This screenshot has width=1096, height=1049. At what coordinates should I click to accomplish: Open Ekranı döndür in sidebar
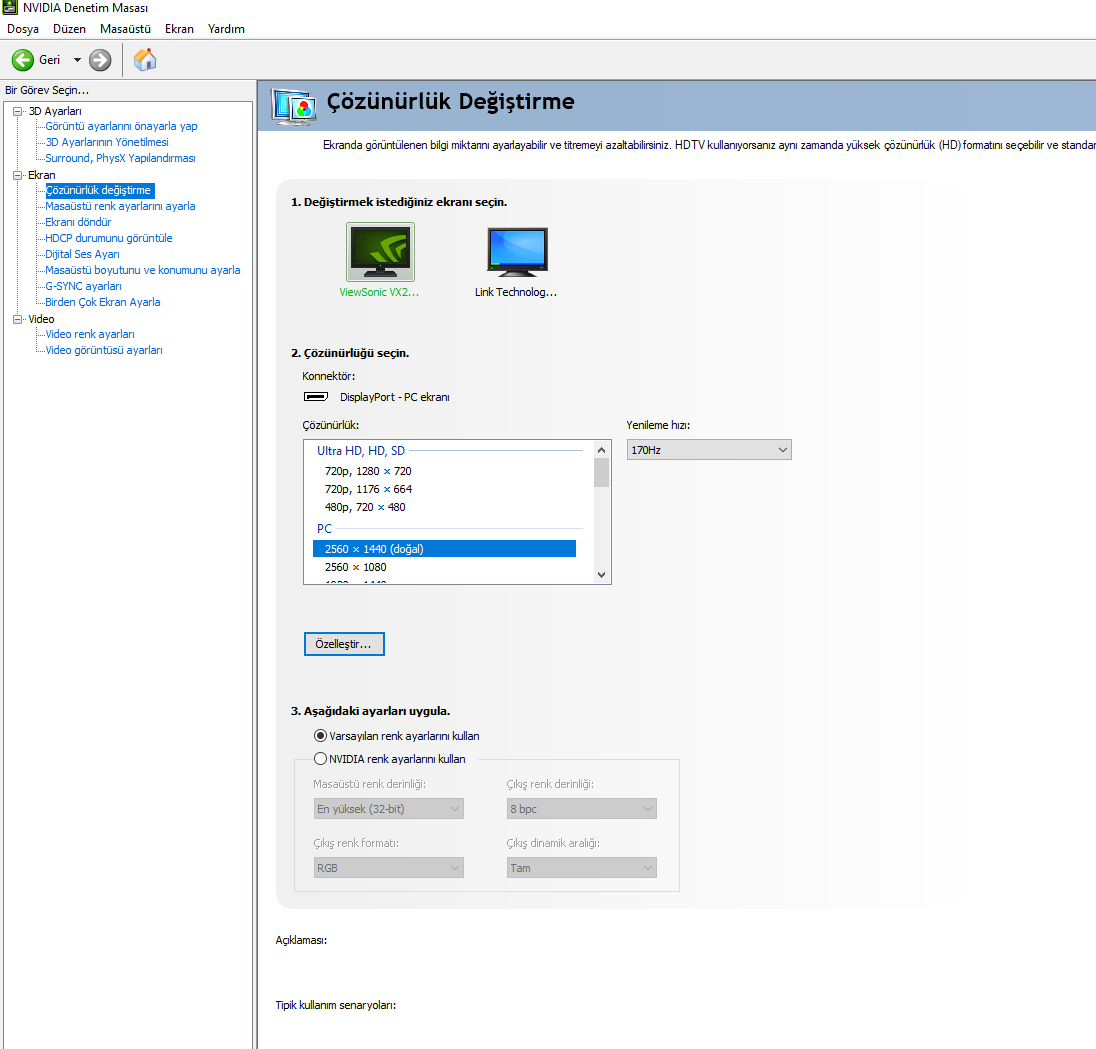coord(78,222)
